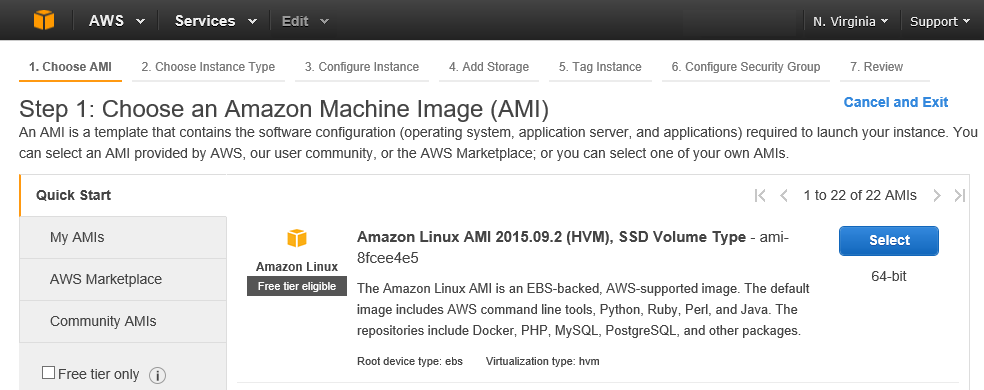Open AWS Marketplace in sidebar
Image resolution: width=984 pixels, height=390 pixels.
123,279
